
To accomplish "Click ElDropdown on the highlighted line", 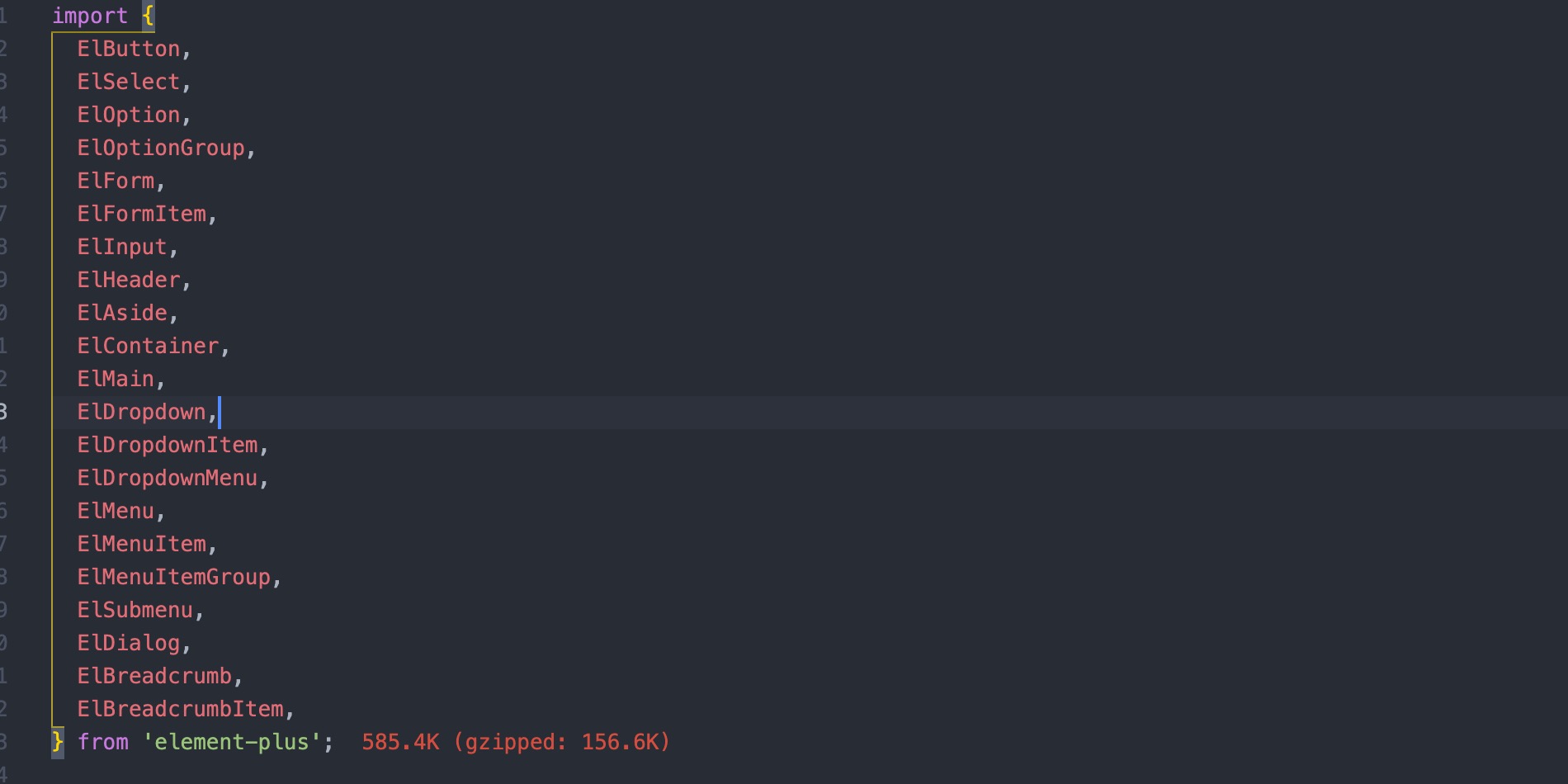I will 141,412.
